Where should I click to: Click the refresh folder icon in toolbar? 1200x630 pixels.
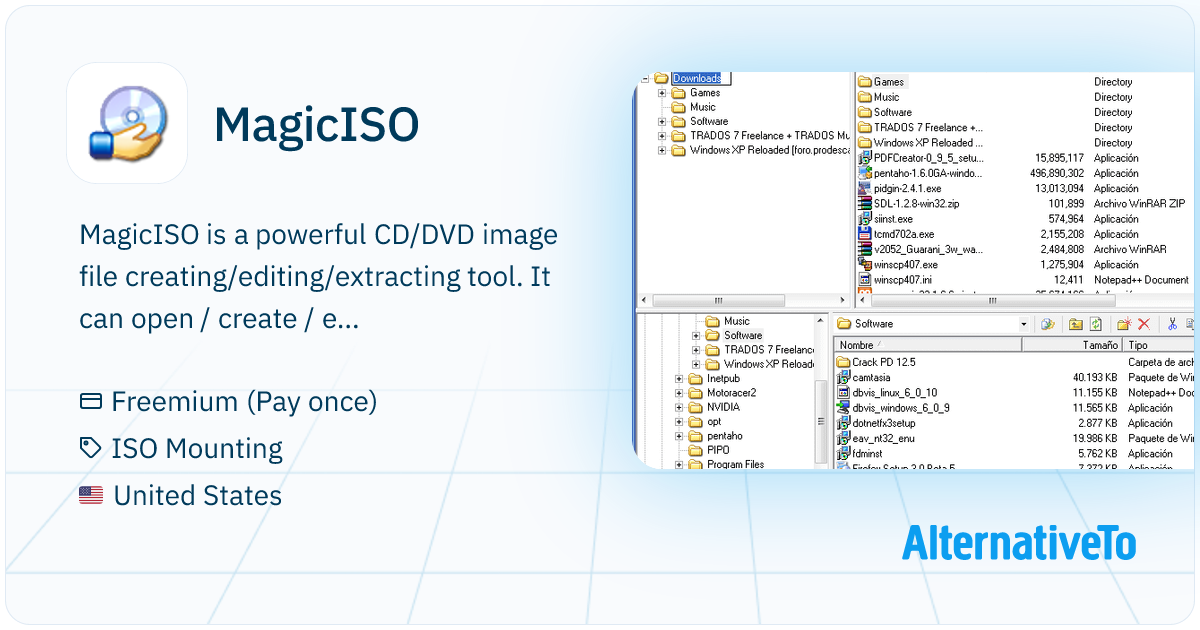[x=1096, y=324]
